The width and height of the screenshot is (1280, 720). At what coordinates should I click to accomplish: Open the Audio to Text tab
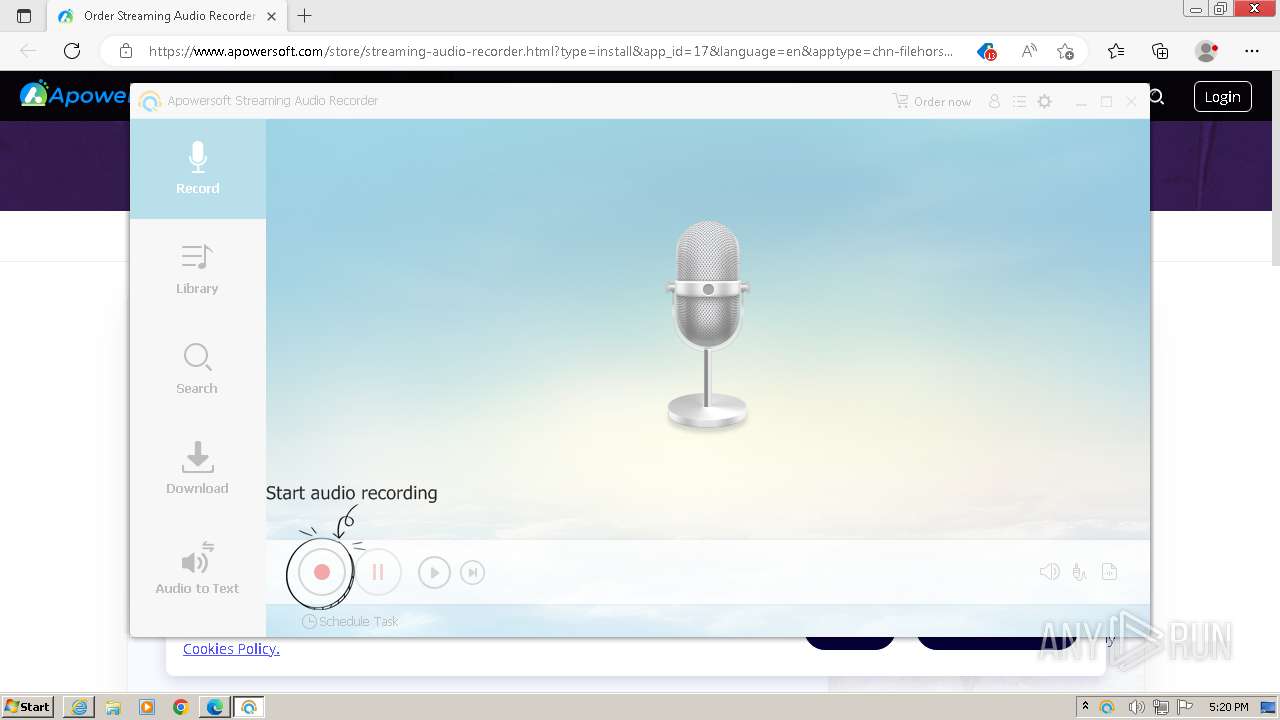198,568
